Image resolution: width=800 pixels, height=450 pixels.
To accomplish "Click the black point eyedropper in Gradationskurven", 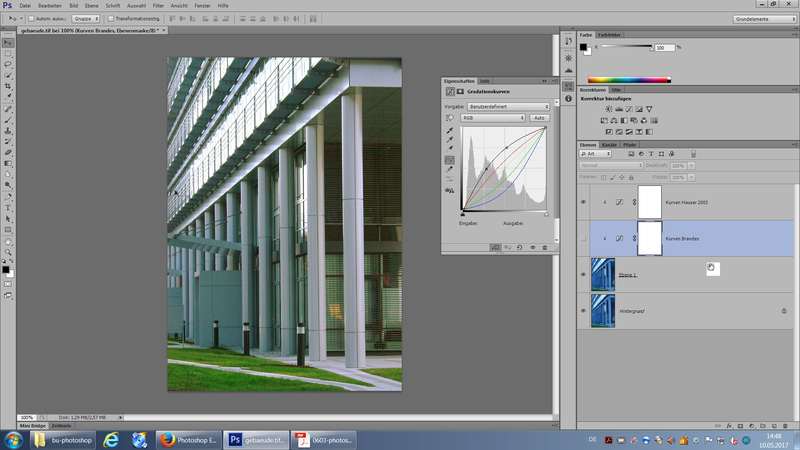I will point(450,130).
